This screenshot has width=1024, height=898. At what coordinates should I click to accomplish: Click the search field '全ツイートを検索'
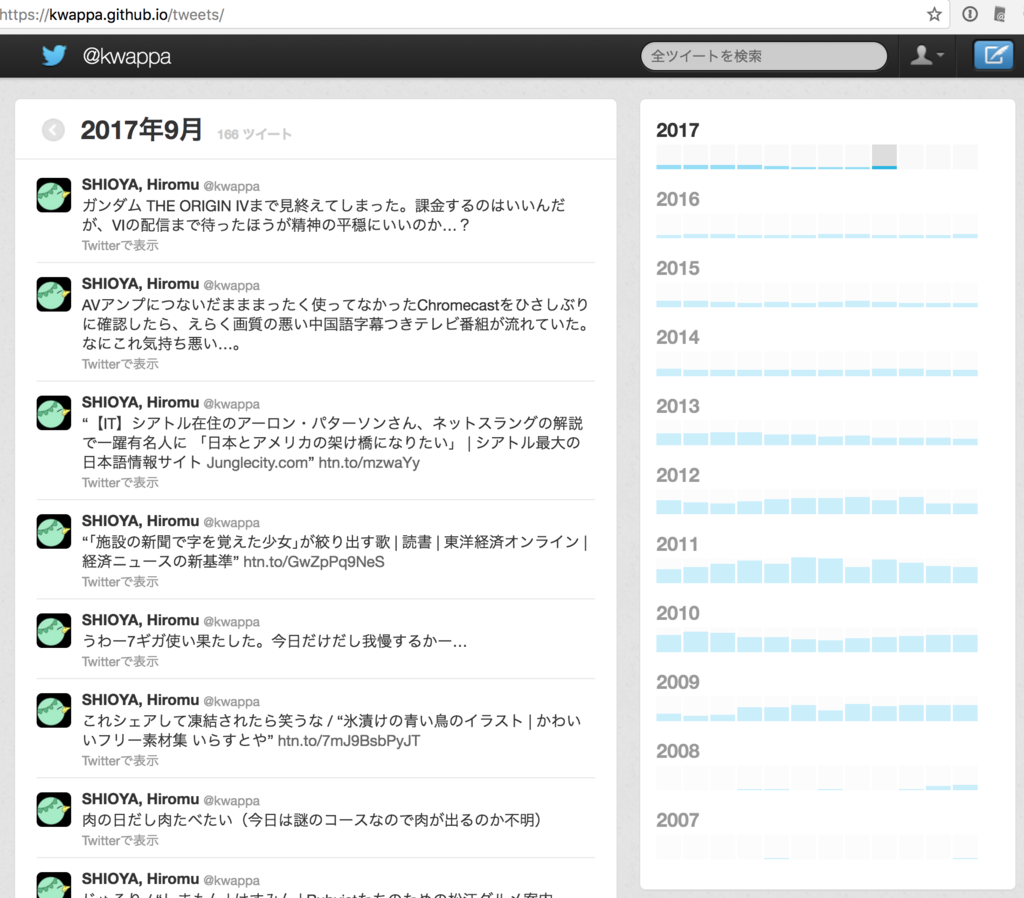click(x=763, y=56)
